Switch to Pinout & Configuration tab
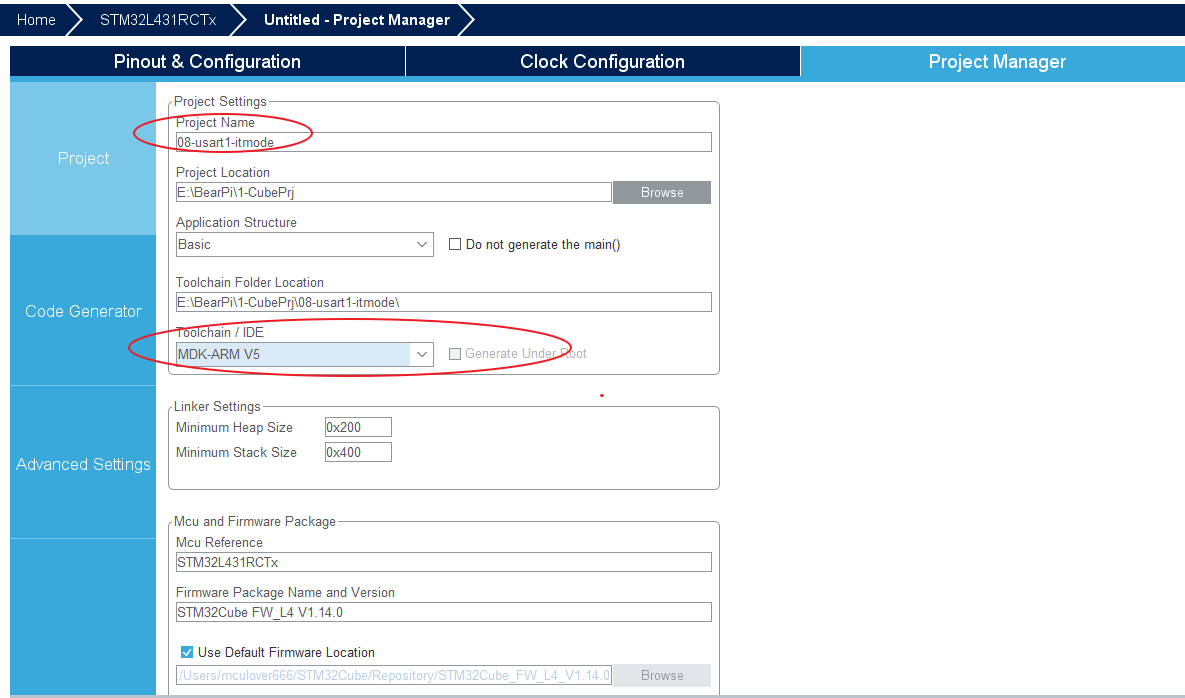The width and height of the screenshot is (1185, 698). click(x=207, y=61)
